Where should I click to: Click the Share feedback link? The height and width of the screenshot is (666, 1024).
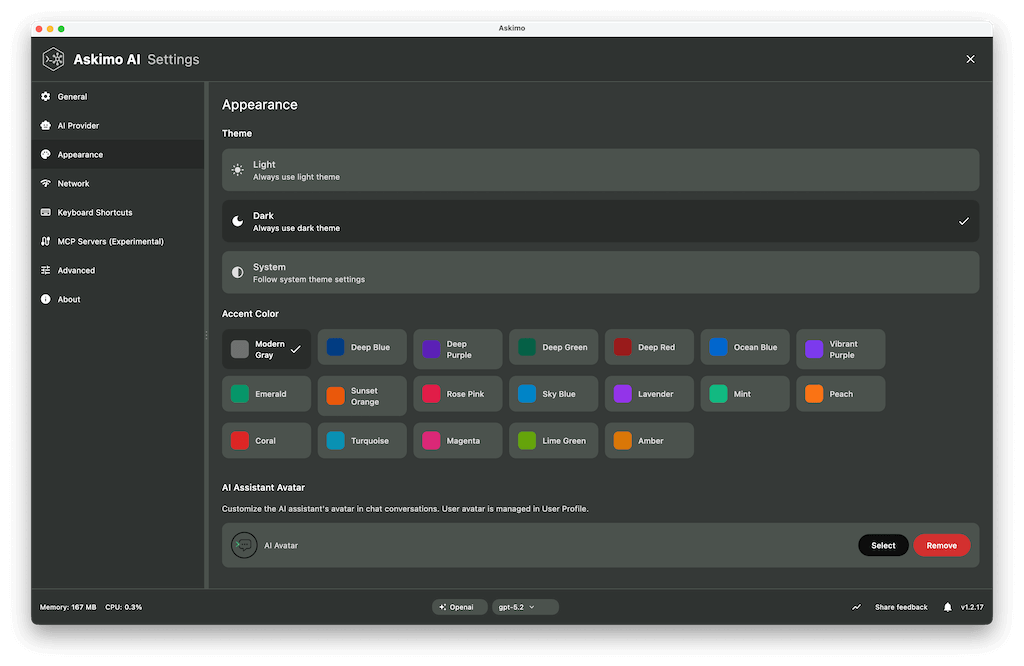pyautogui.click(x=901, y=606)
